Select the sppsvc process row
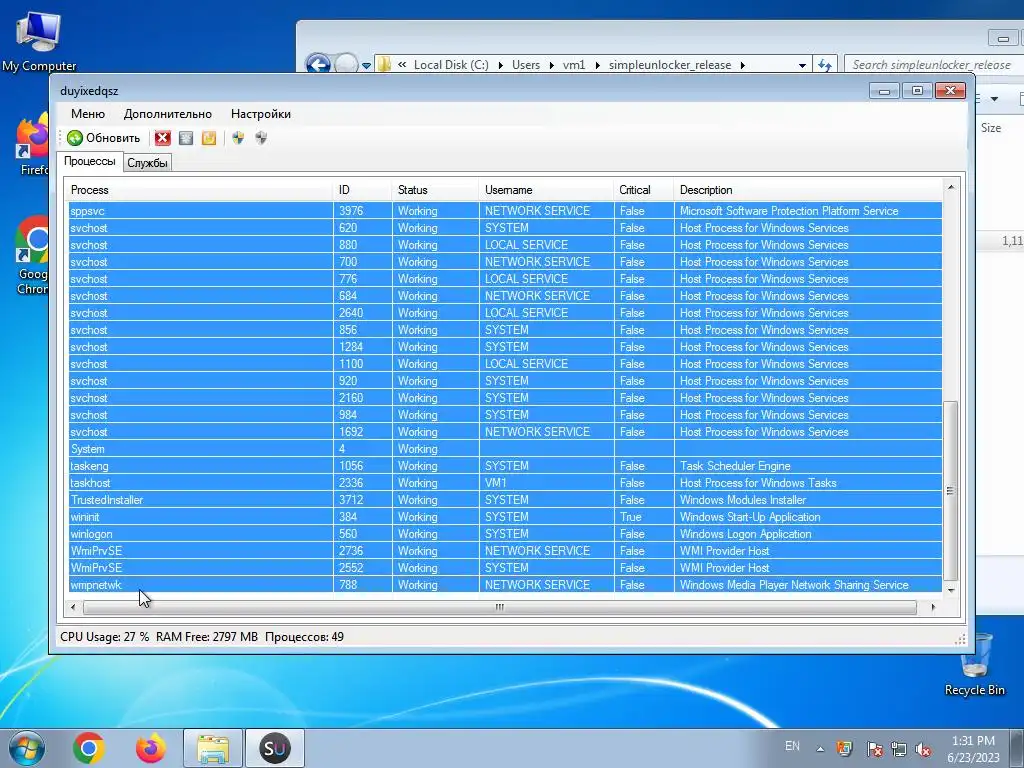 505,211
